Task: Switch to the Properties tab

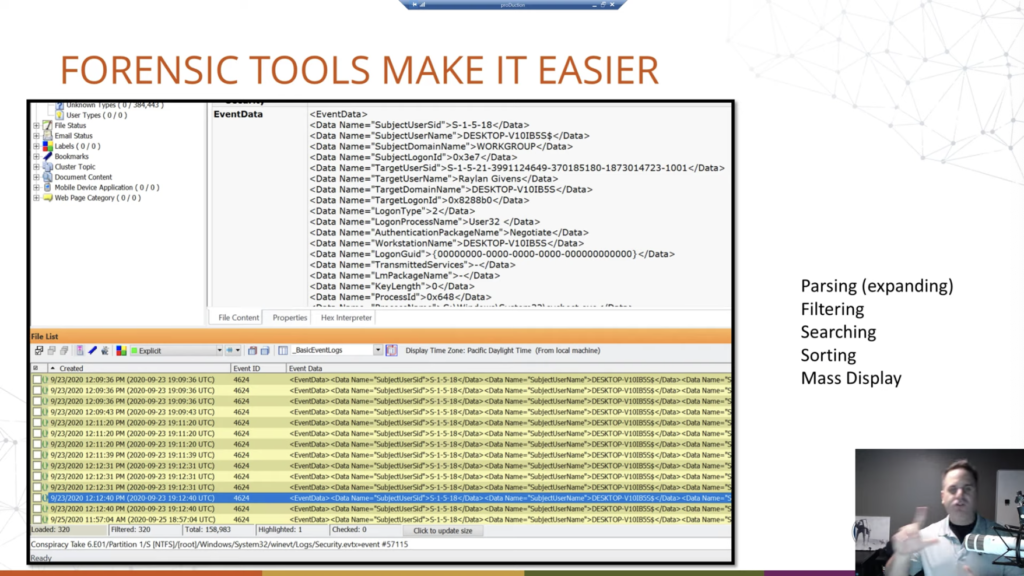Action: pos(289,317)
